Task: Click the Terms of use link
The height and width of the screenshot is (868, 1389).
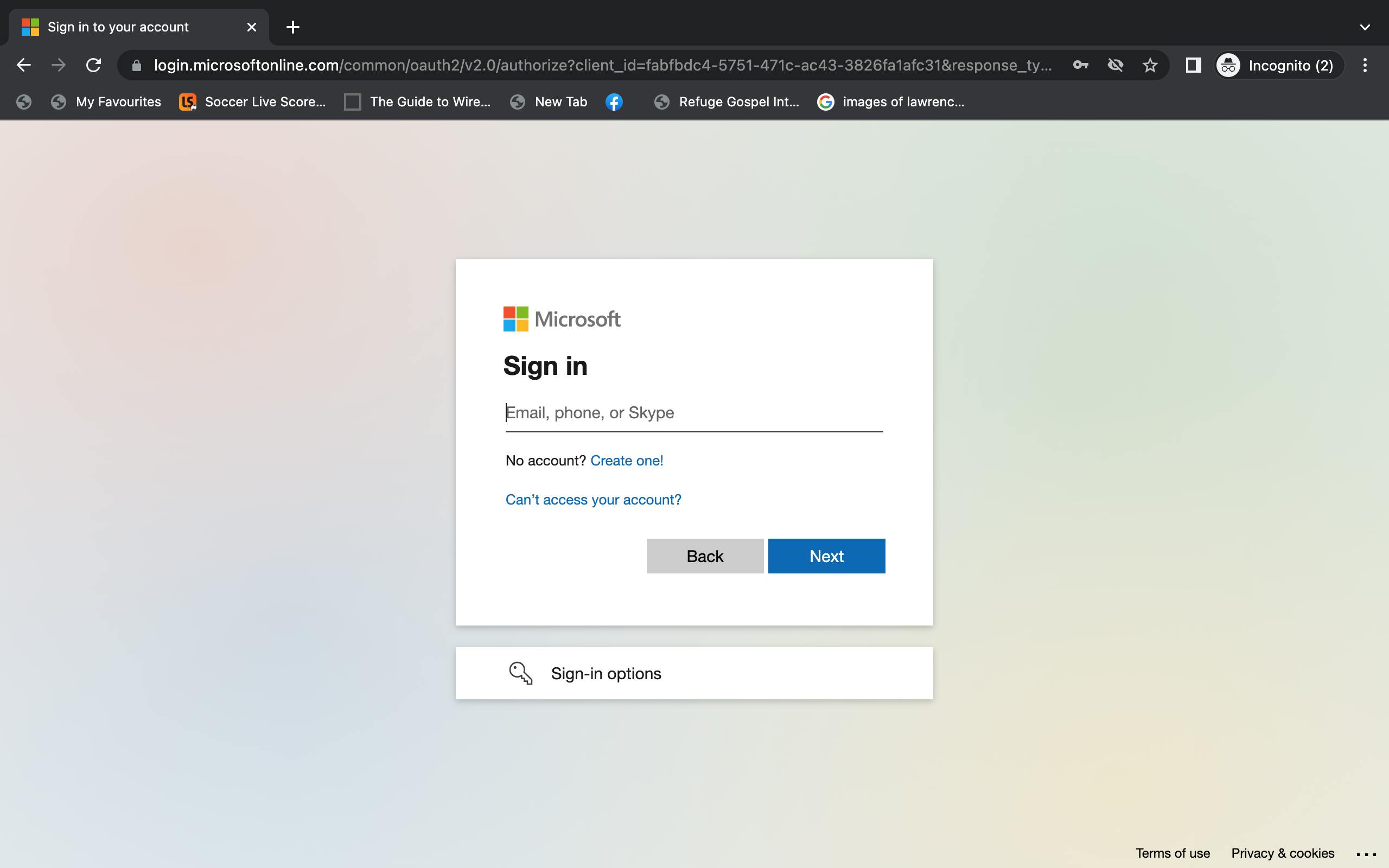Action: click(x=1173, y=853)
